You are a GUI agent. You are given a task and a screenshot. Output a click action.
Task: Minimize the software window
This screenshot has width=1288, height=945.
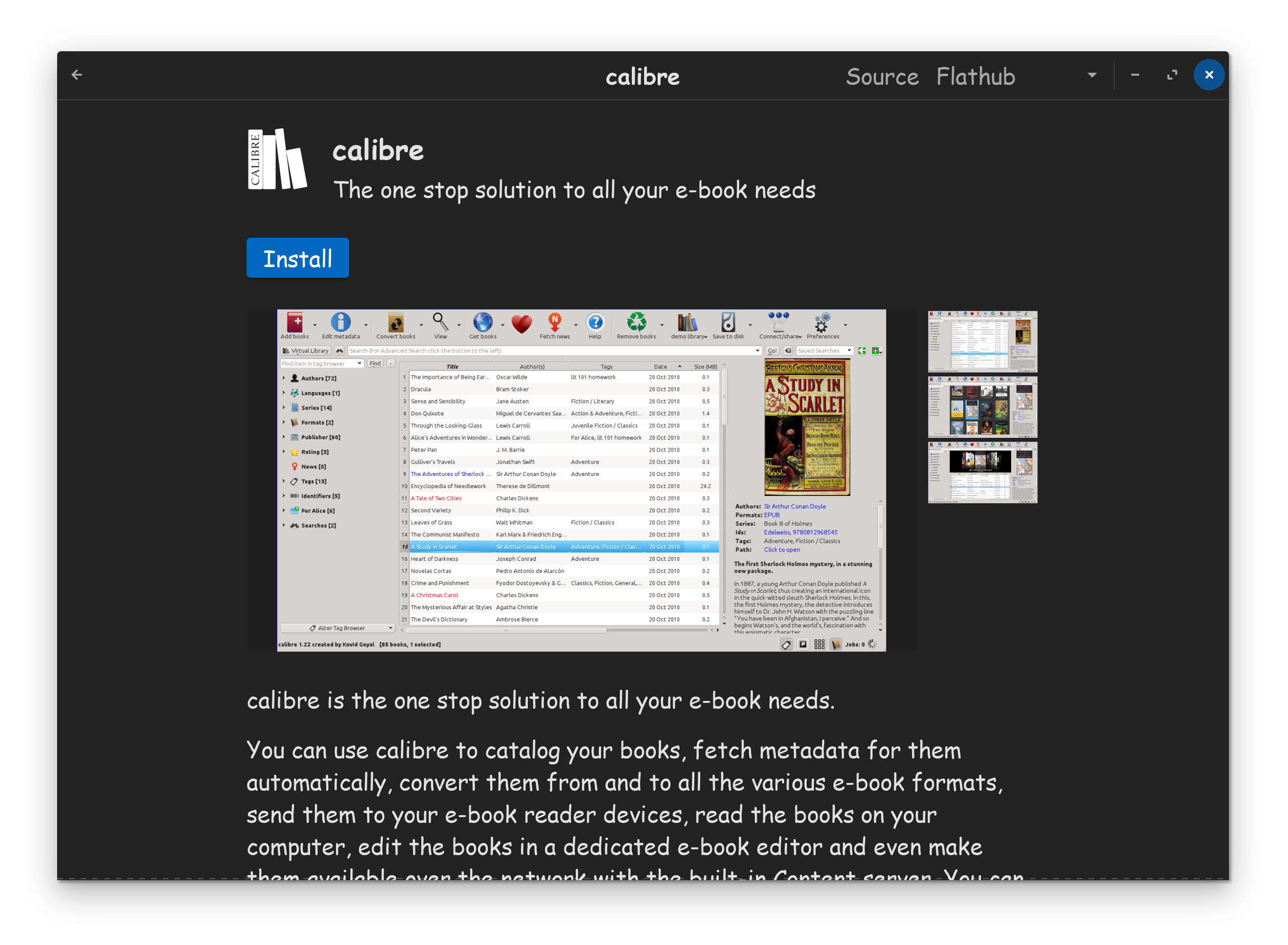point(1135,75)
